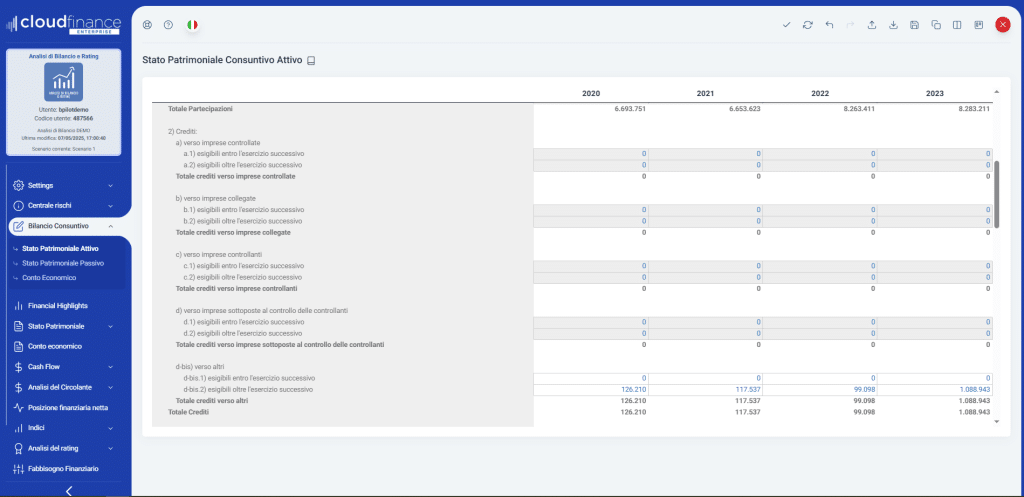Screen dimensions: 1024x497
Task: Edit d-bis.2 value 117.537 for 2021
Action: click(705, 389)
